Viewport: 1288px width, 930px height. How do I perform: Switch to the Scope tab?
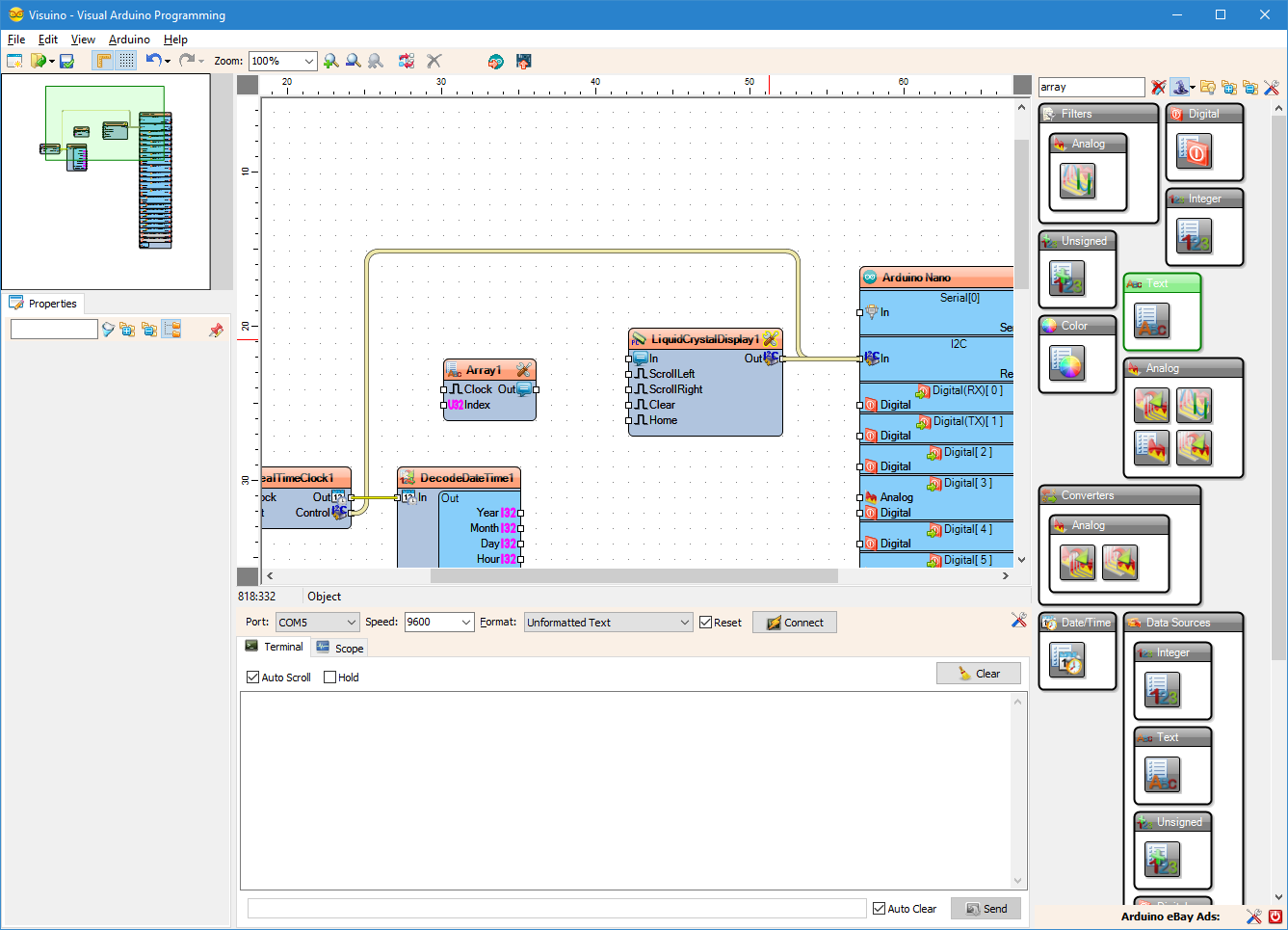click(340, 649)
